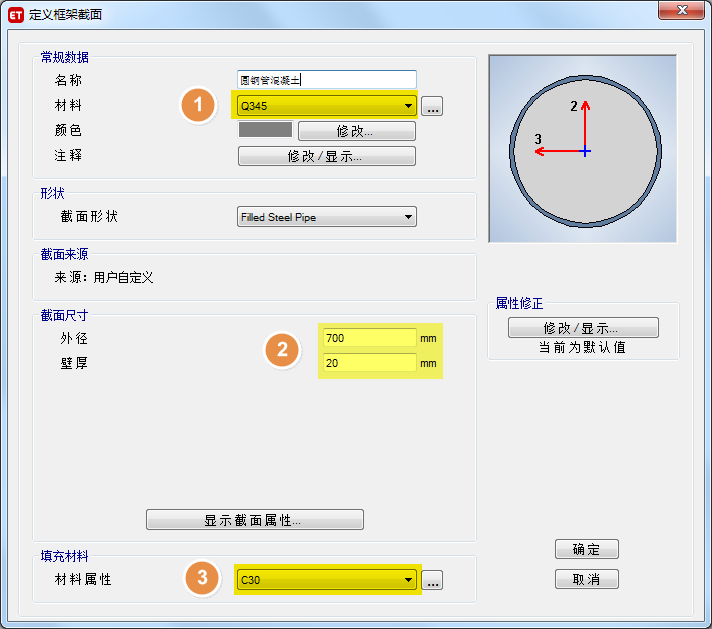Click the ellipsis button beside the Q345 material
712x629 pixels.
pyautogui.click(x=432, y=106)
